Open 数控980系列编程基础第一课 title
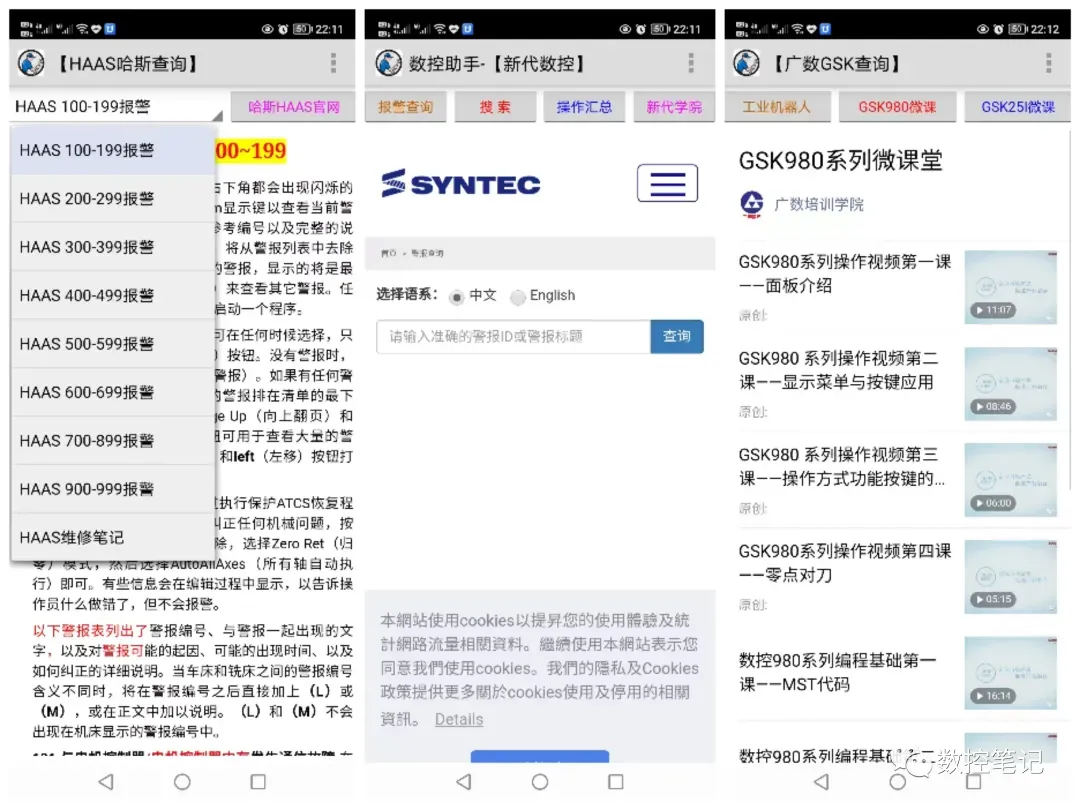The height and width of the screenshot is (810, 1080). click(838, 672)
